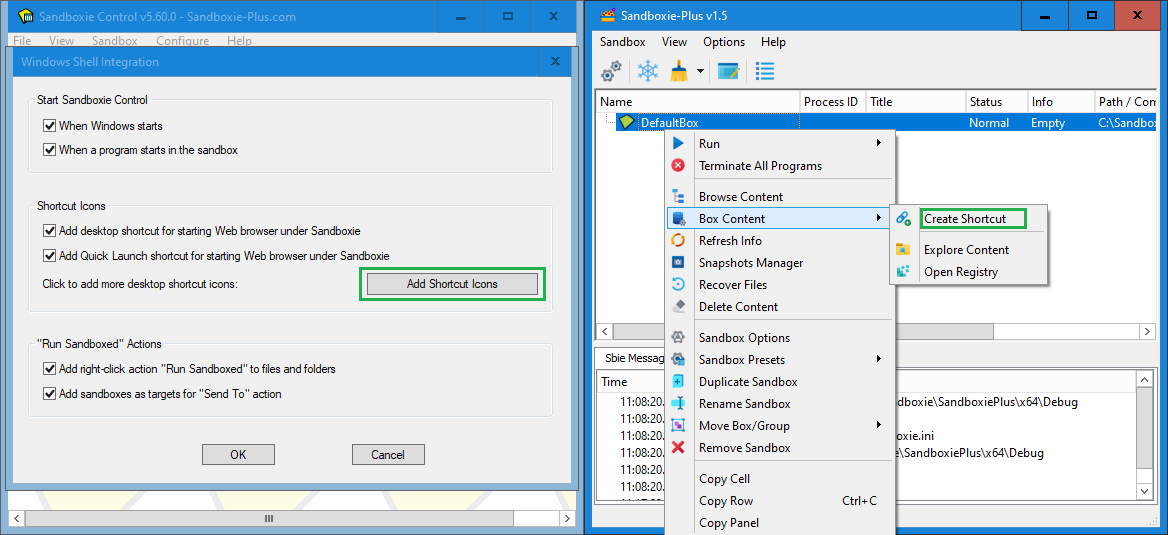Toggle "When a program starts in the sandbox"

(49, 150)
